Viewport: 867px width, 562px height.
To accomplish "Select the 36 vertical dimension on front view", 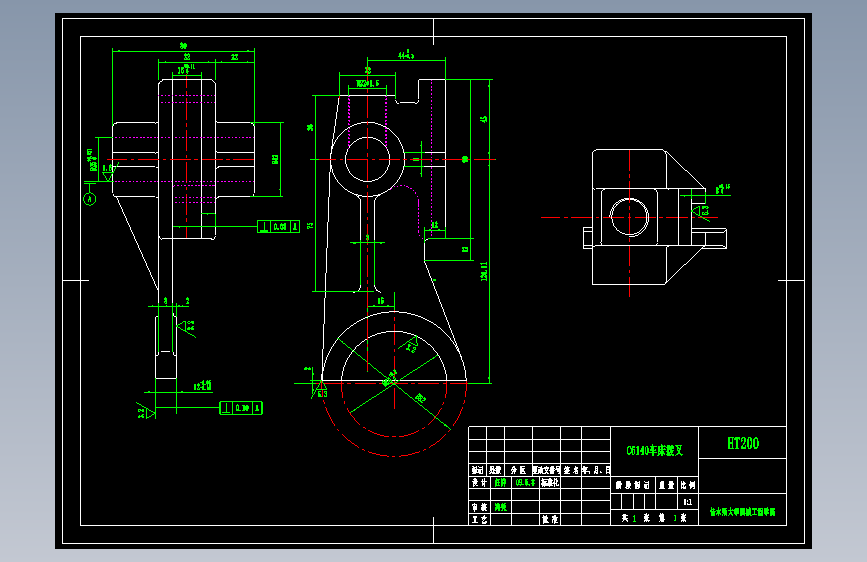I will [x=310, y=127].
